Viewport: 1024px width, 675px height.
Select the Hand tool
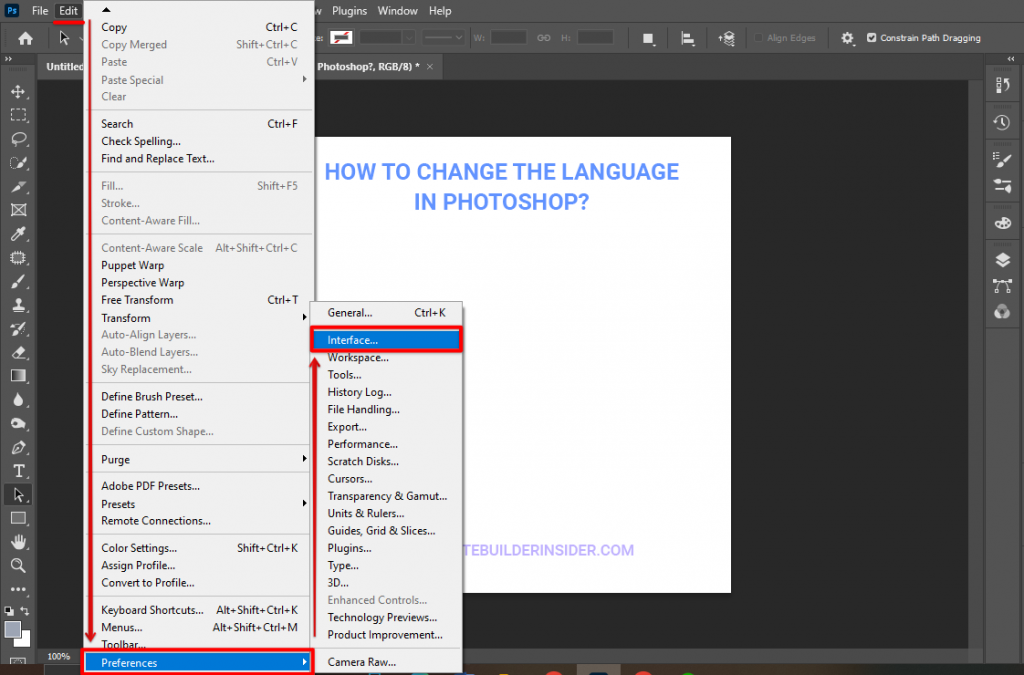[x=18, y=542]
